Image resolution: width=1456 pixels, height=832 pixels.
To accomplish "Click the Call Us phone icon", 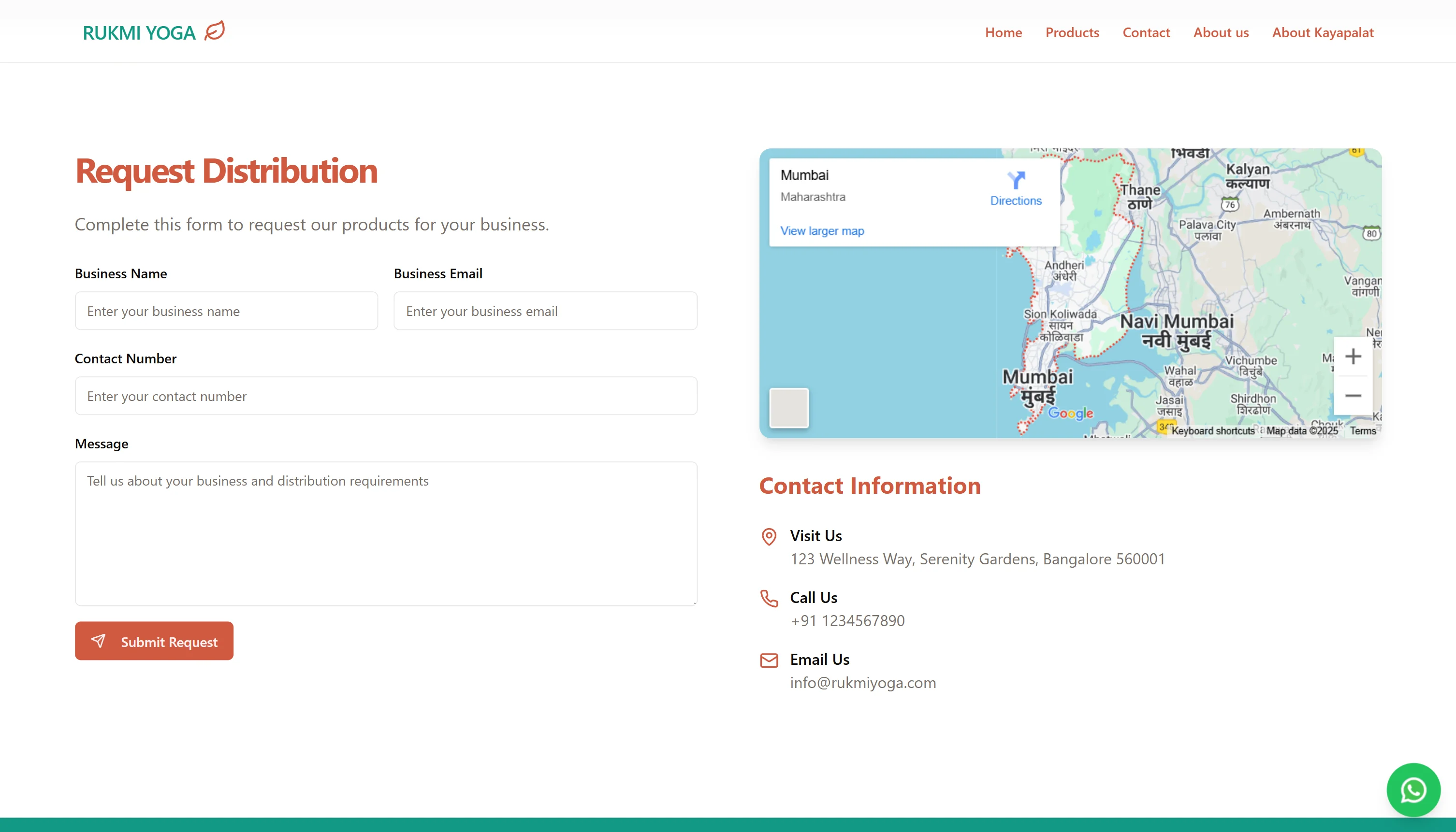I will click(769, 598).
